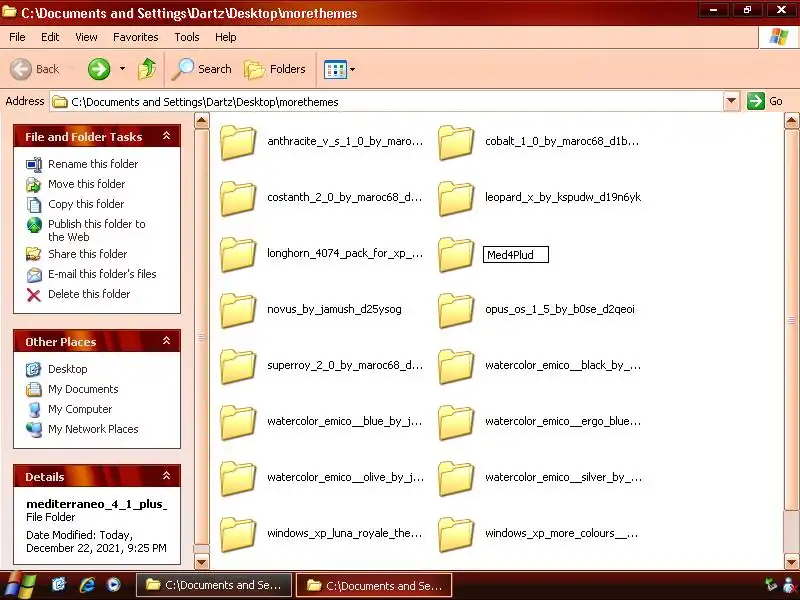Select watercolor_emico__ergo_blue... folder name
The height and width of the screenshot is (600, 800).
pyautogui.click(x=563, y=421)
